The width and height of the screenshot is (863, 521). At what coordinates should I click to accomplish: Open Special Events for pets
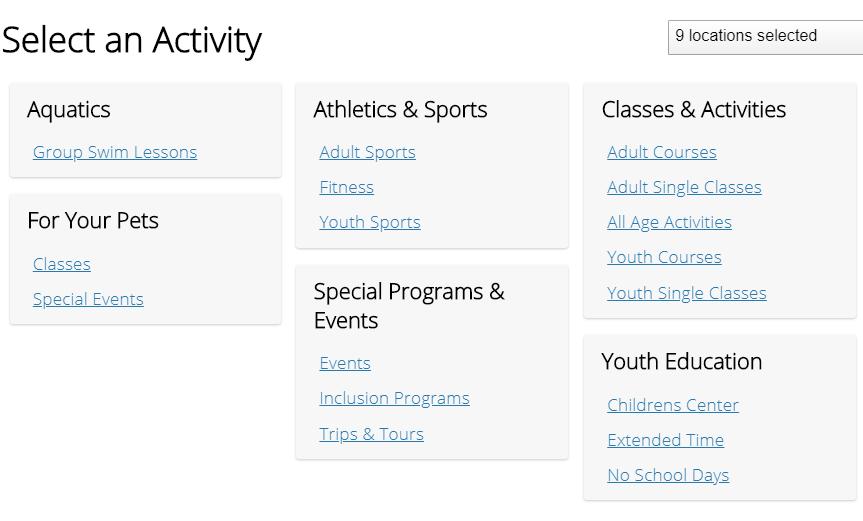[x=88, y=299]
